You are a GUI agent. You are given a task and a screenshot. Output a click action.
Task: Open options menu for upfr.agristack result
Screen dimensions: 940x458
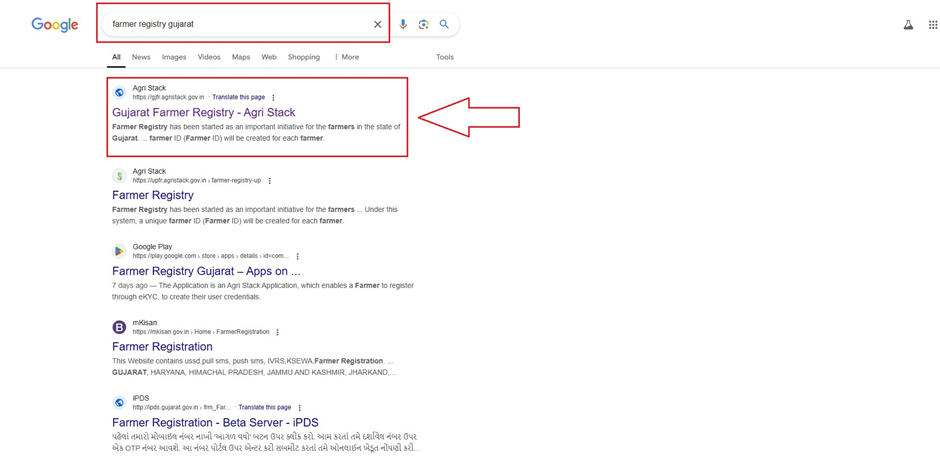coord(269,180)
